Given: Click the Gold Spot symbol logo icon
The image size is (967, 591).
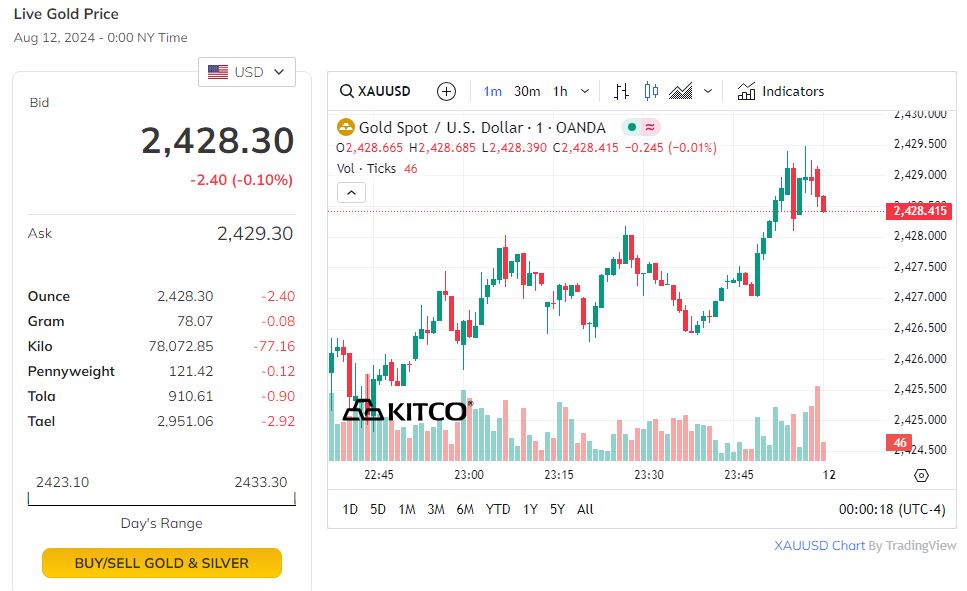Looking at the screenshot, I should pos(346,127).
